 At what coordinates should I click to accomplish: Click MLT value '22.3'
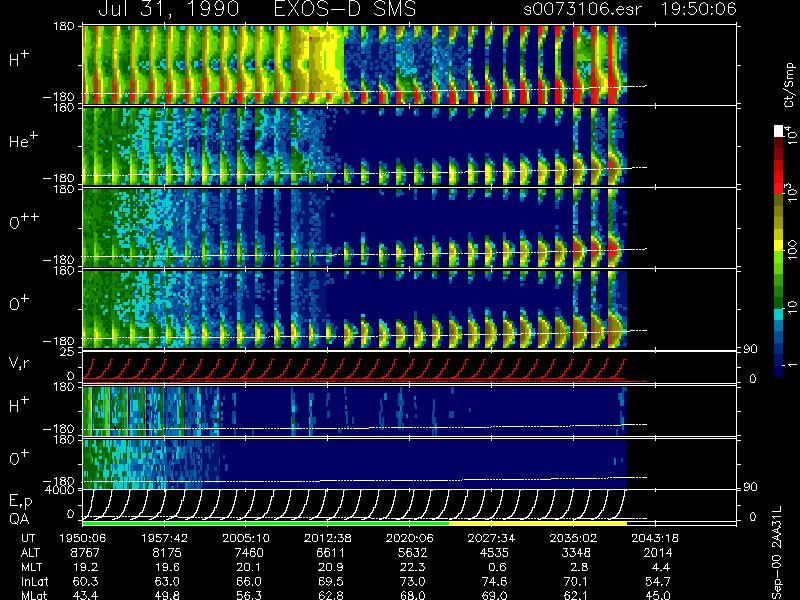tap(412, 567)
